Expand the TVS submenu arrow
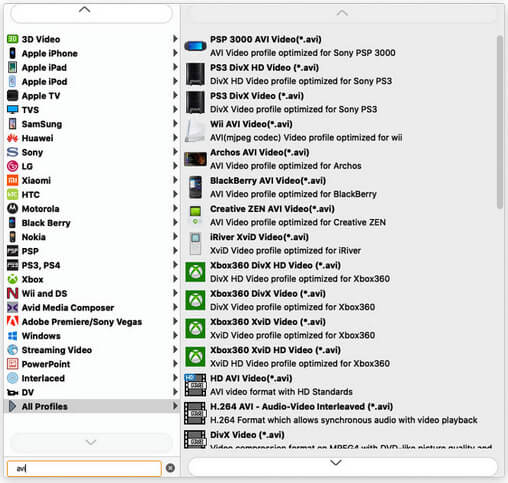This screenshot has height=483, width=508. tap(175, 109)
